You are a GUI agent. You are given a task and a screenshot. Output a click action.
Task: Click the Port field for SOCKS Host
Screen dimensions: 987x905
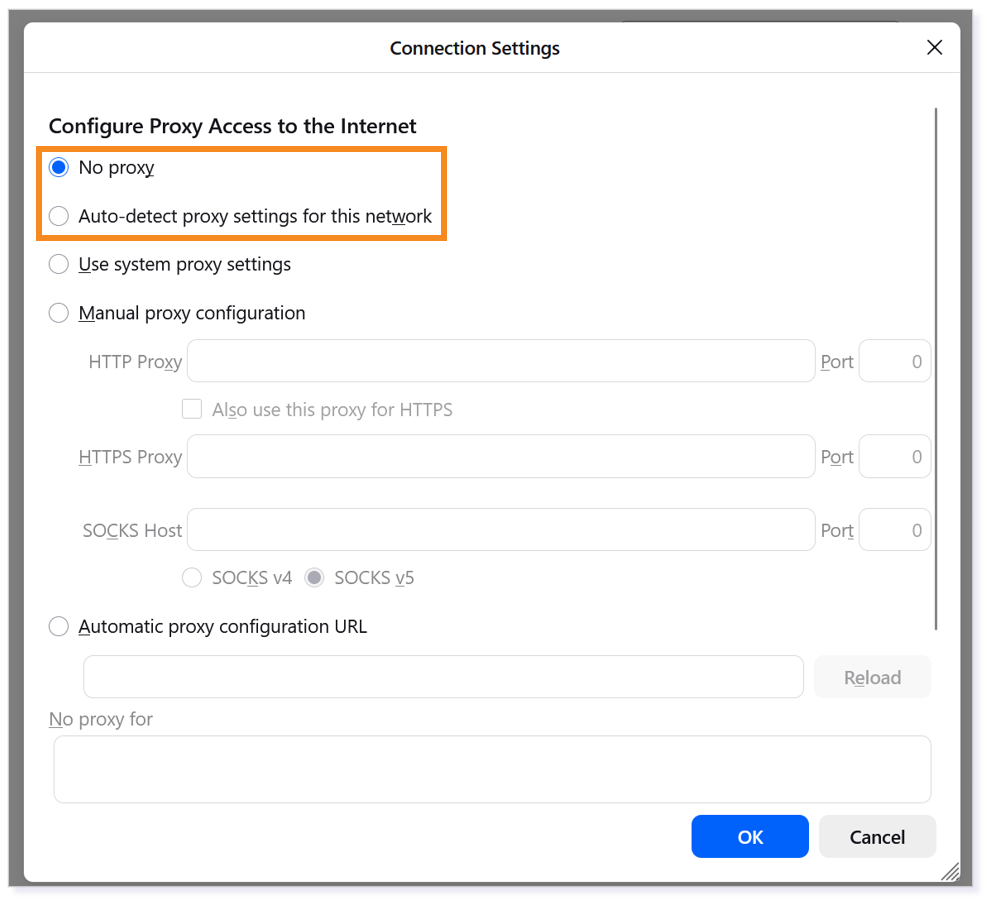(894, 530)
